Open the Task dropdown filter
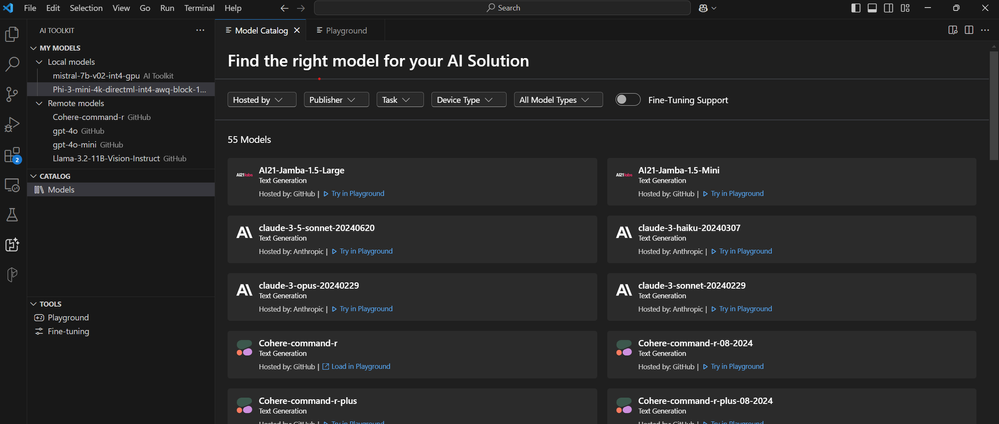Image resolution: width=999 pixels, height=424 pixels. point(400,100)
